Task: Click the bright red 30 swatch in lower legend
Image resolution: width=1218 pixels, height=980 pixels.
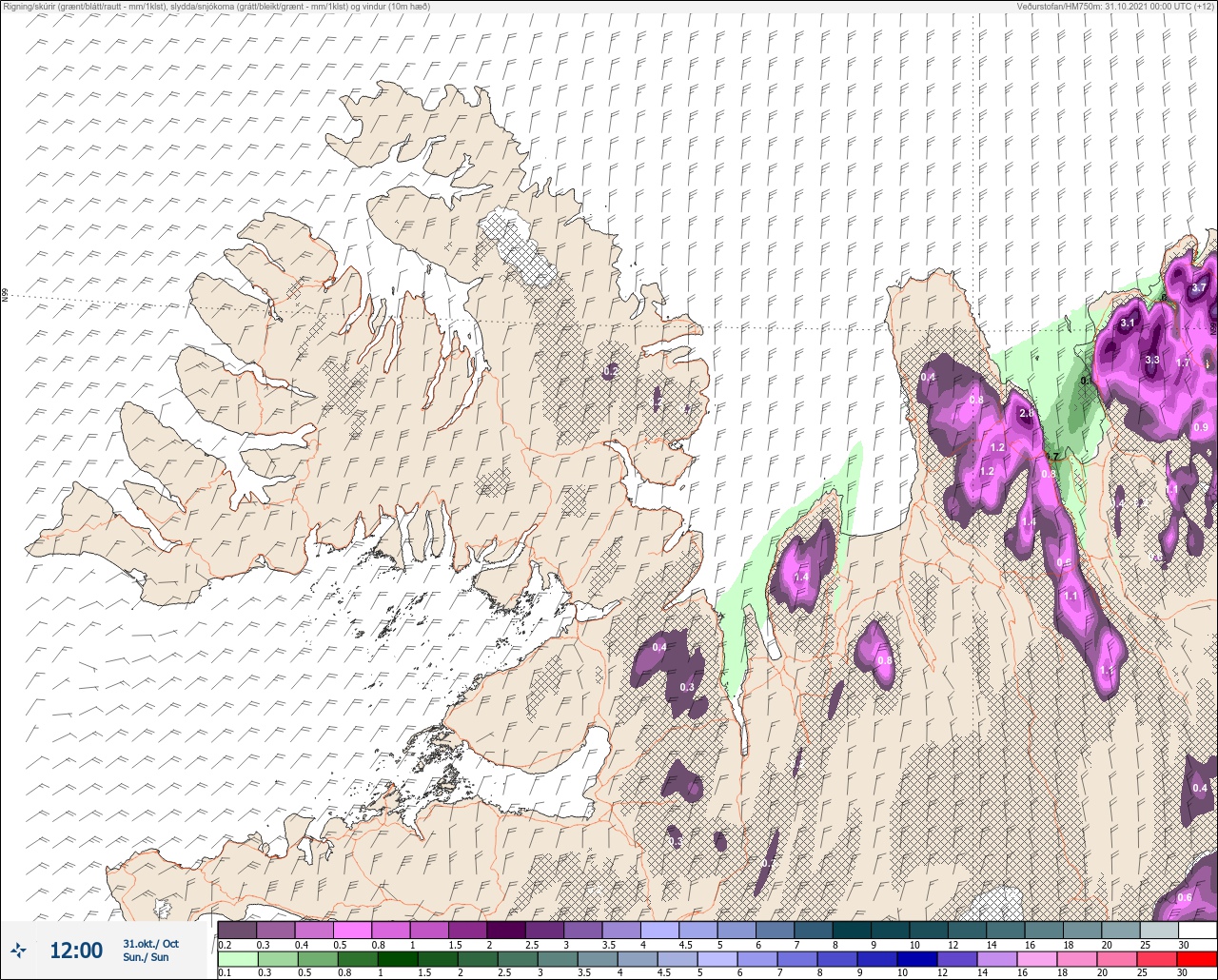Action: 1197,959
